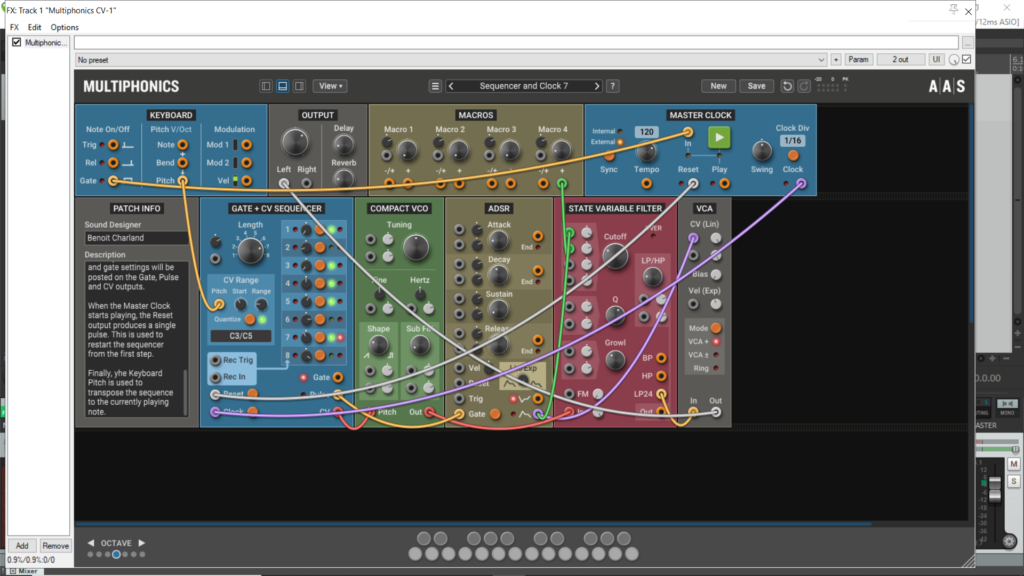
Task: Click the sequencer Rec Trig input jack
Action: click(216, 360)
